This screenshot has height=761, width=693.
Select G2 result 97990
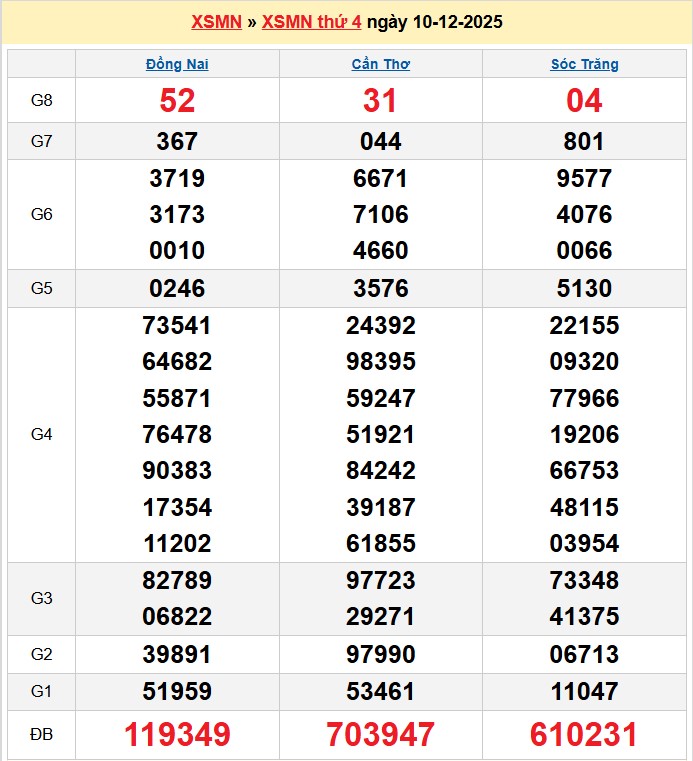click(380, 655)
